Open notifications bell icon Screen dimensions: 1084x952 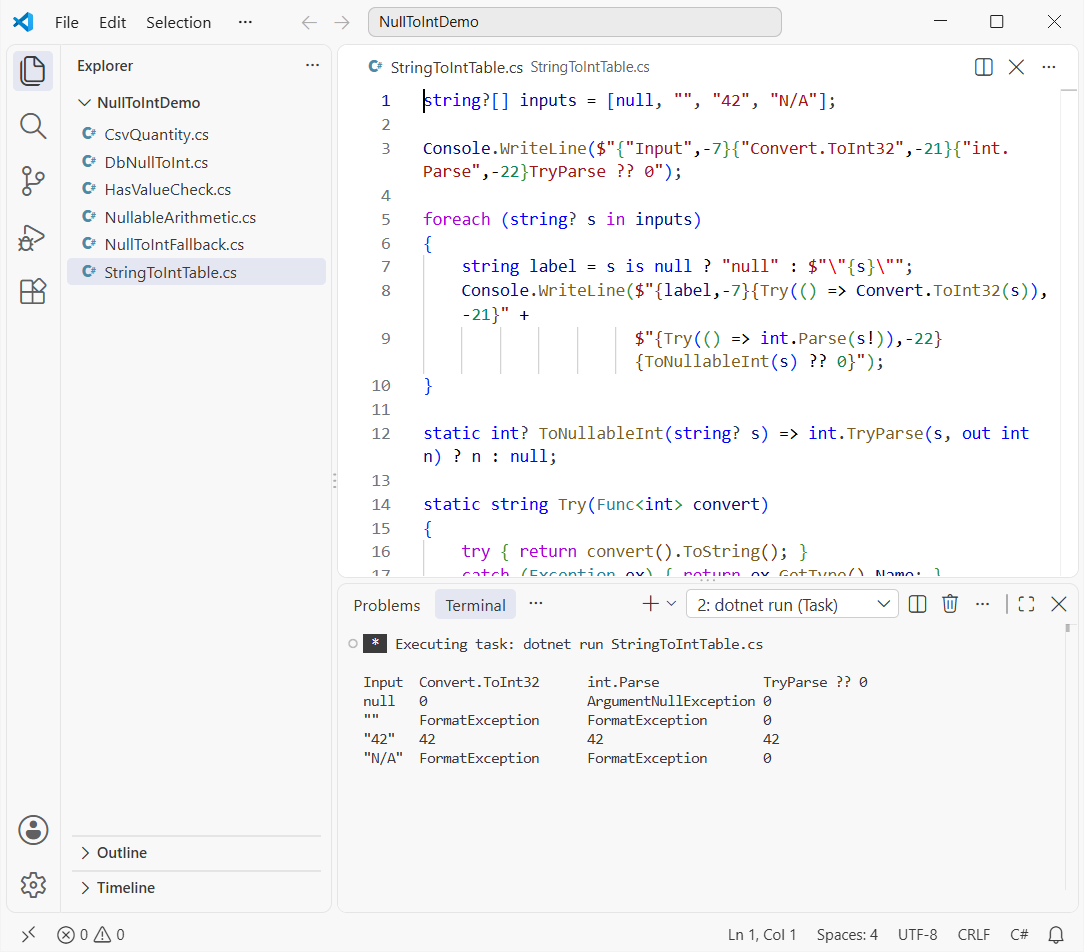pyautogui.click(x=1056, y=935)
